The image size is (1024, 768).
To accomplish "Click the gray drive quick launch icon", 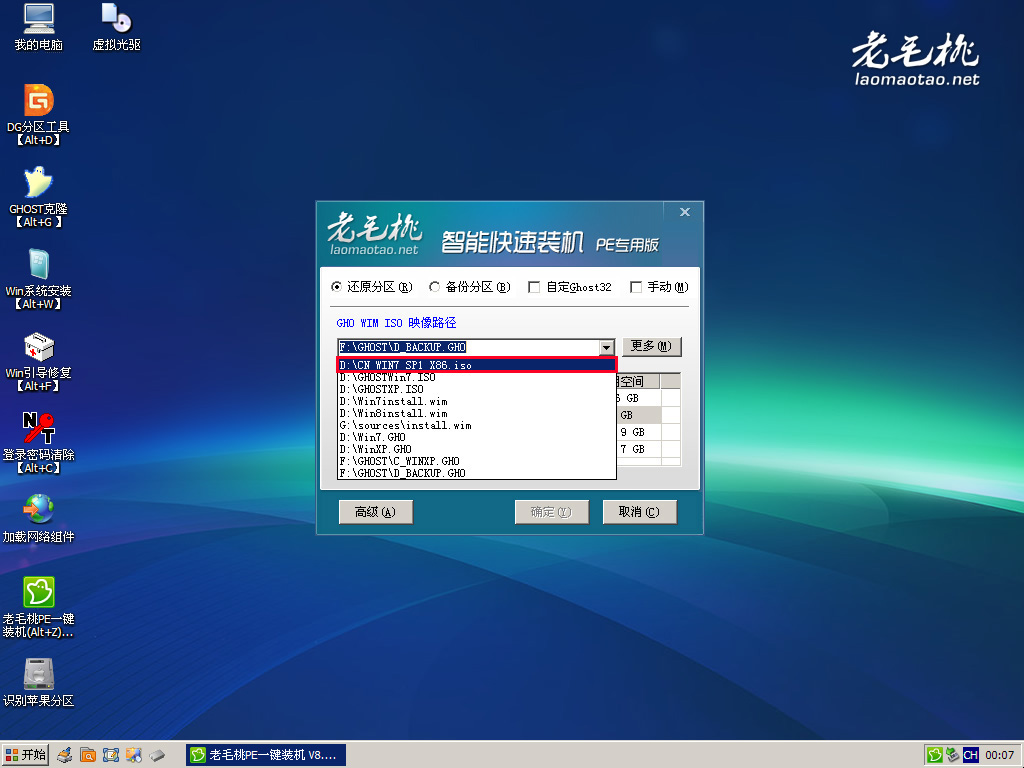I will [157, 756].
